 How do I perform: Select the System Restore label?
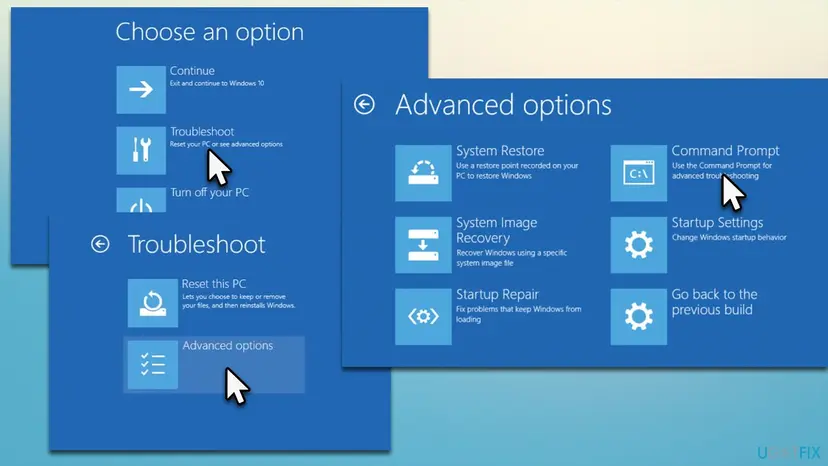tap(500, 151)
